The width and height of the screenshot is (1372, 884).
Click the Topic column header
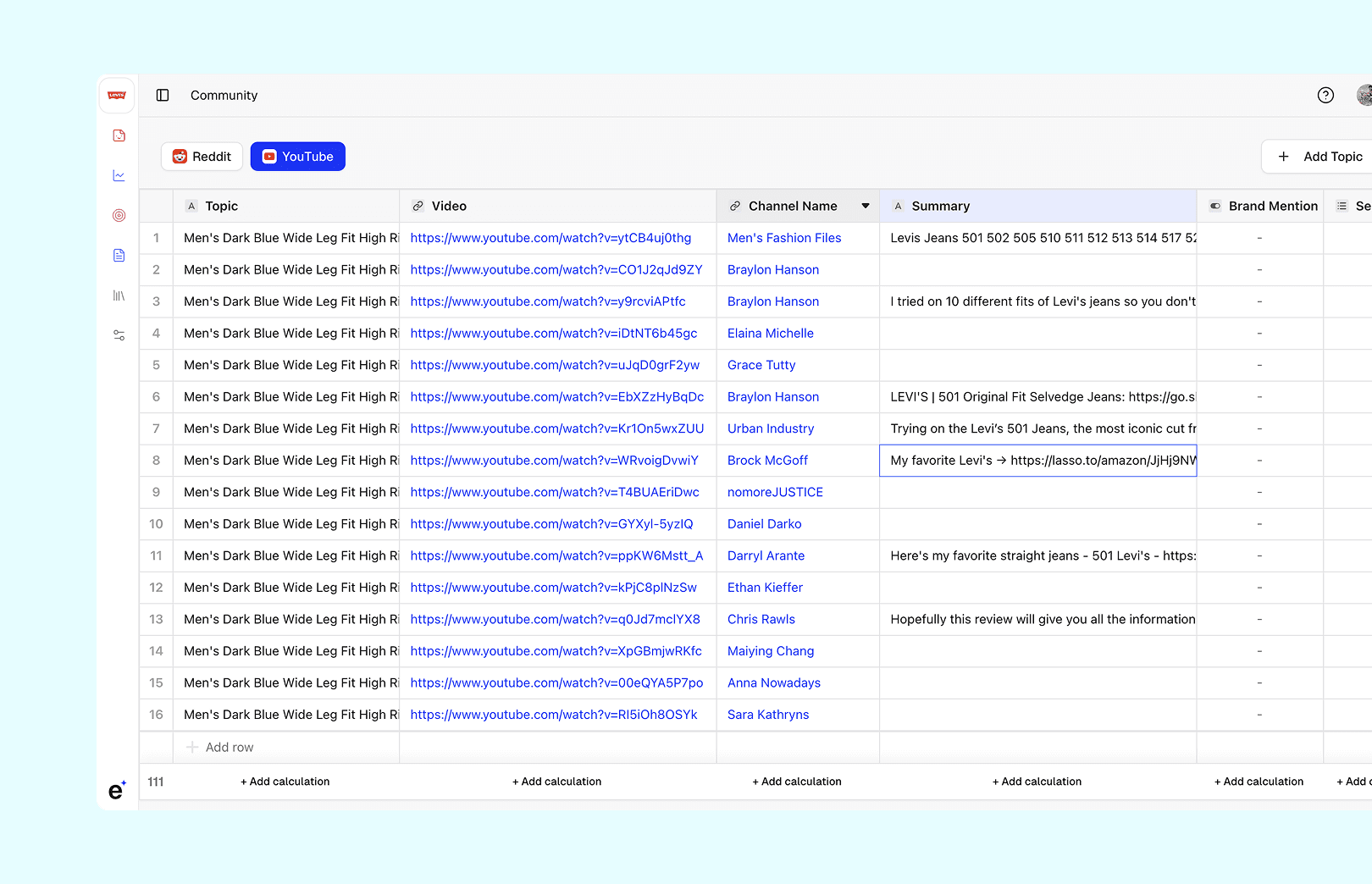[x=286, y=206]
